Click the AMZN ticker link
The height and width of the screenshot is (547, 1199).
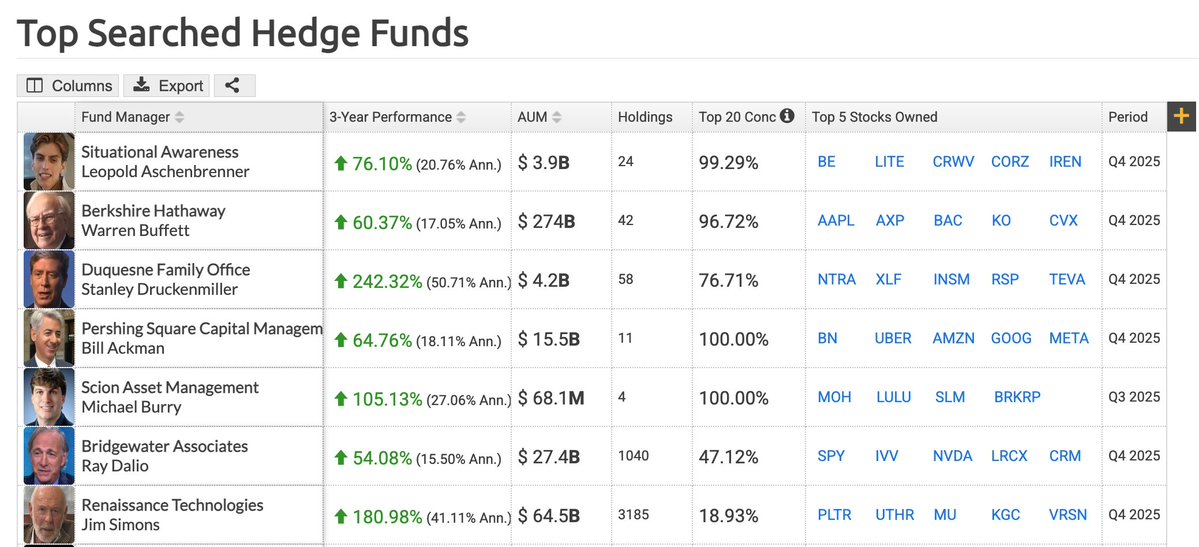coord(954,339)
